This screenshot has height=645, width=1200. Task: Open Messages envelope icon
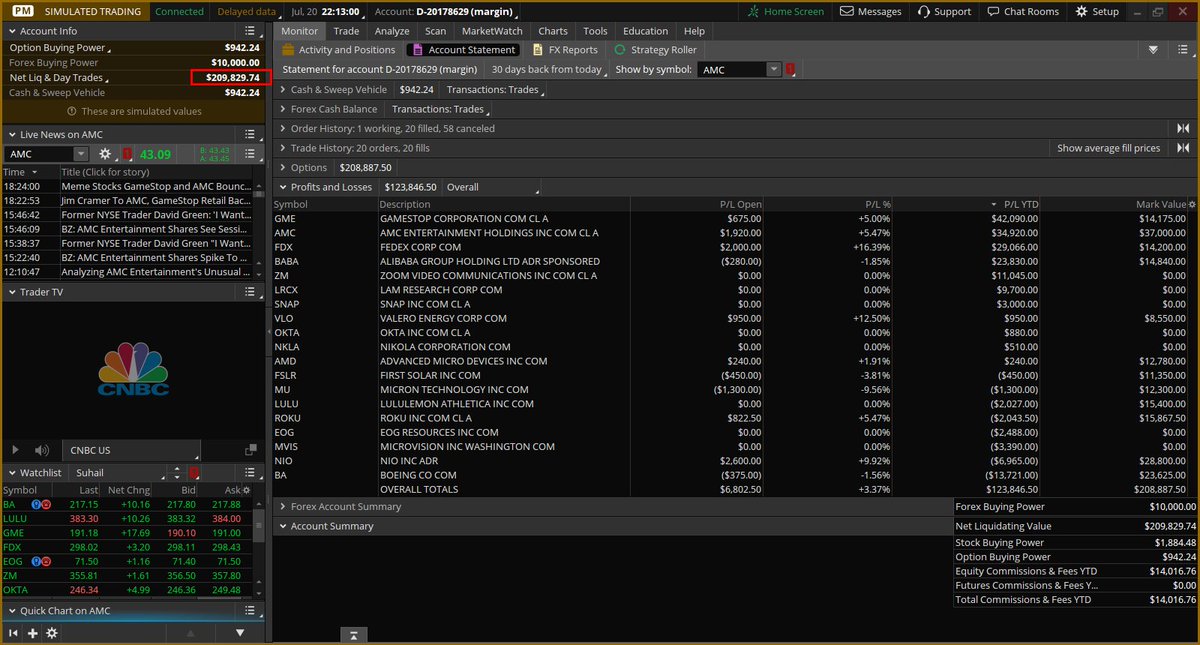point(847,12)
